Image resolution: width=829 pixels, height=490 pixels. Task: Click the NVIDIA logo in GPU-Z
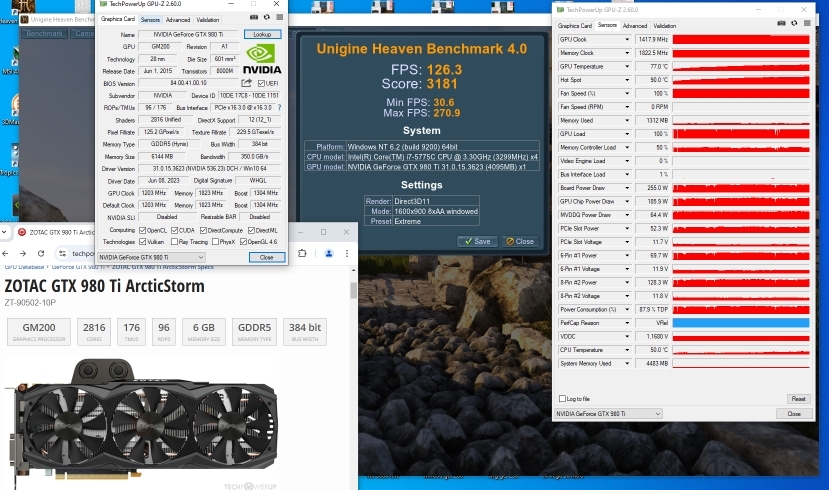pyautogui.click(x=262, y=59)
